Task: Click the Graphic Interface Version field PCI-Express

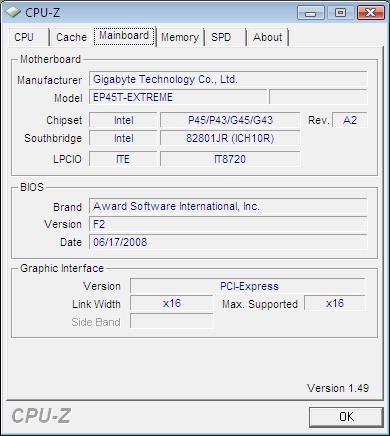Action: click(x=248, y=286)
